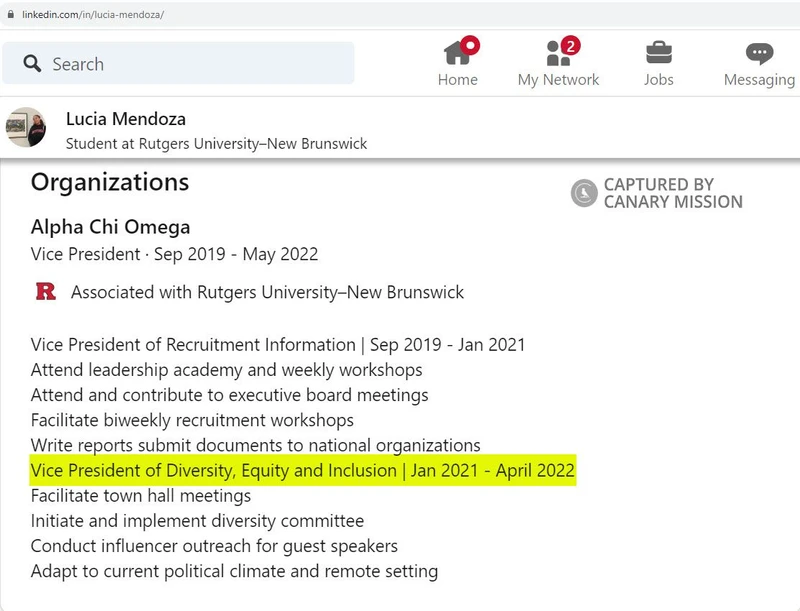
Task: Open the Messaging label in the nav
Action: coord(759,80)
